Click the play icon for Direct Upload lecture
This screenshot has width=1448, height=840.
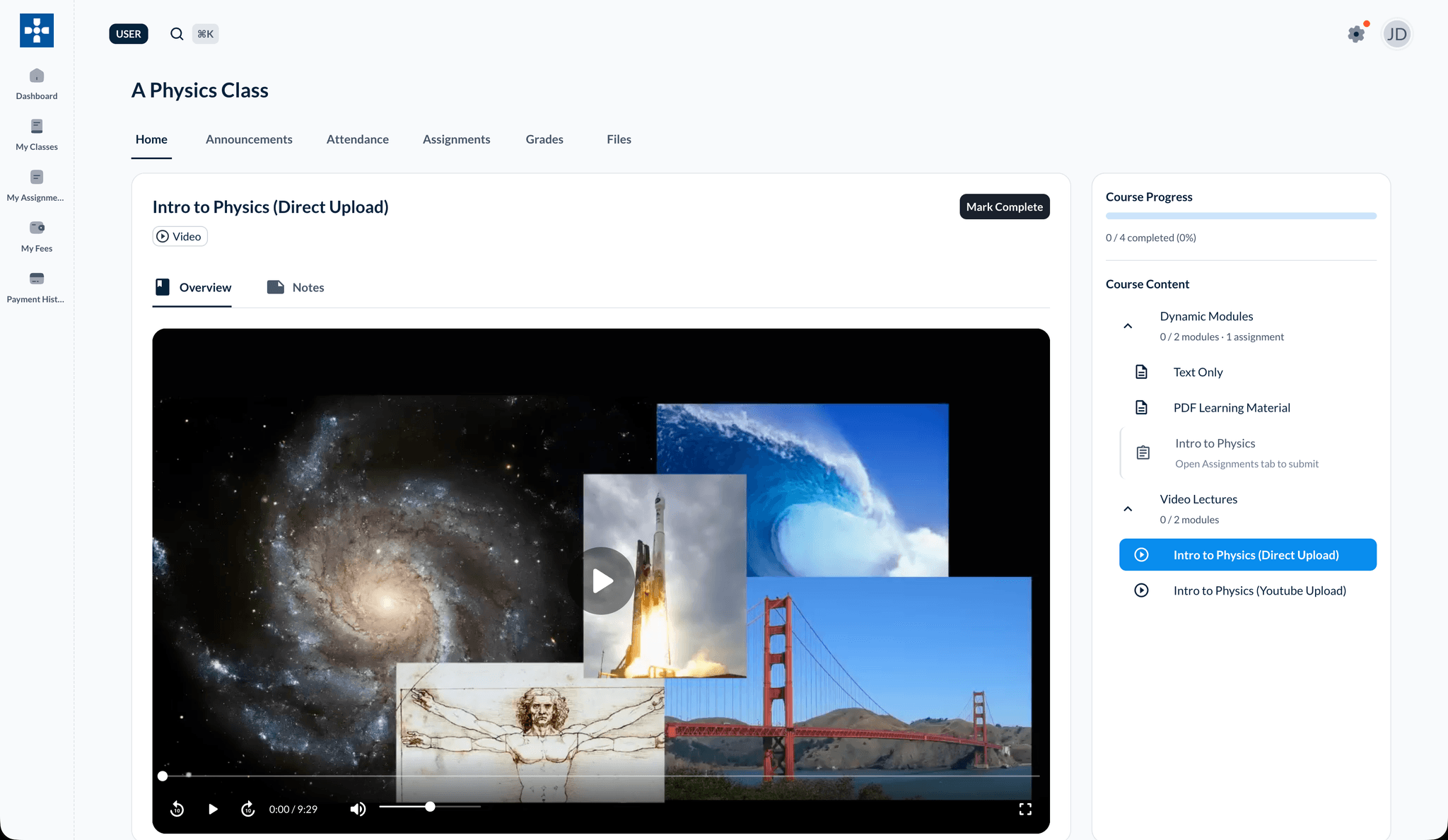pyautogui.click(x=1141, y=555)
